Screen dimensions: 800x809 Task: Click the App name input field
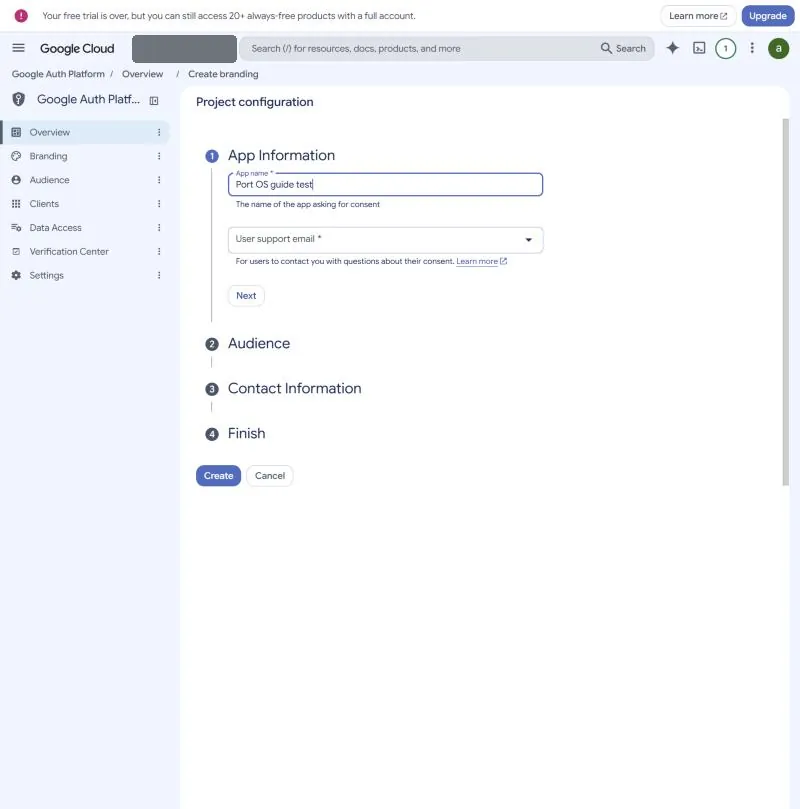coord(385,185)
